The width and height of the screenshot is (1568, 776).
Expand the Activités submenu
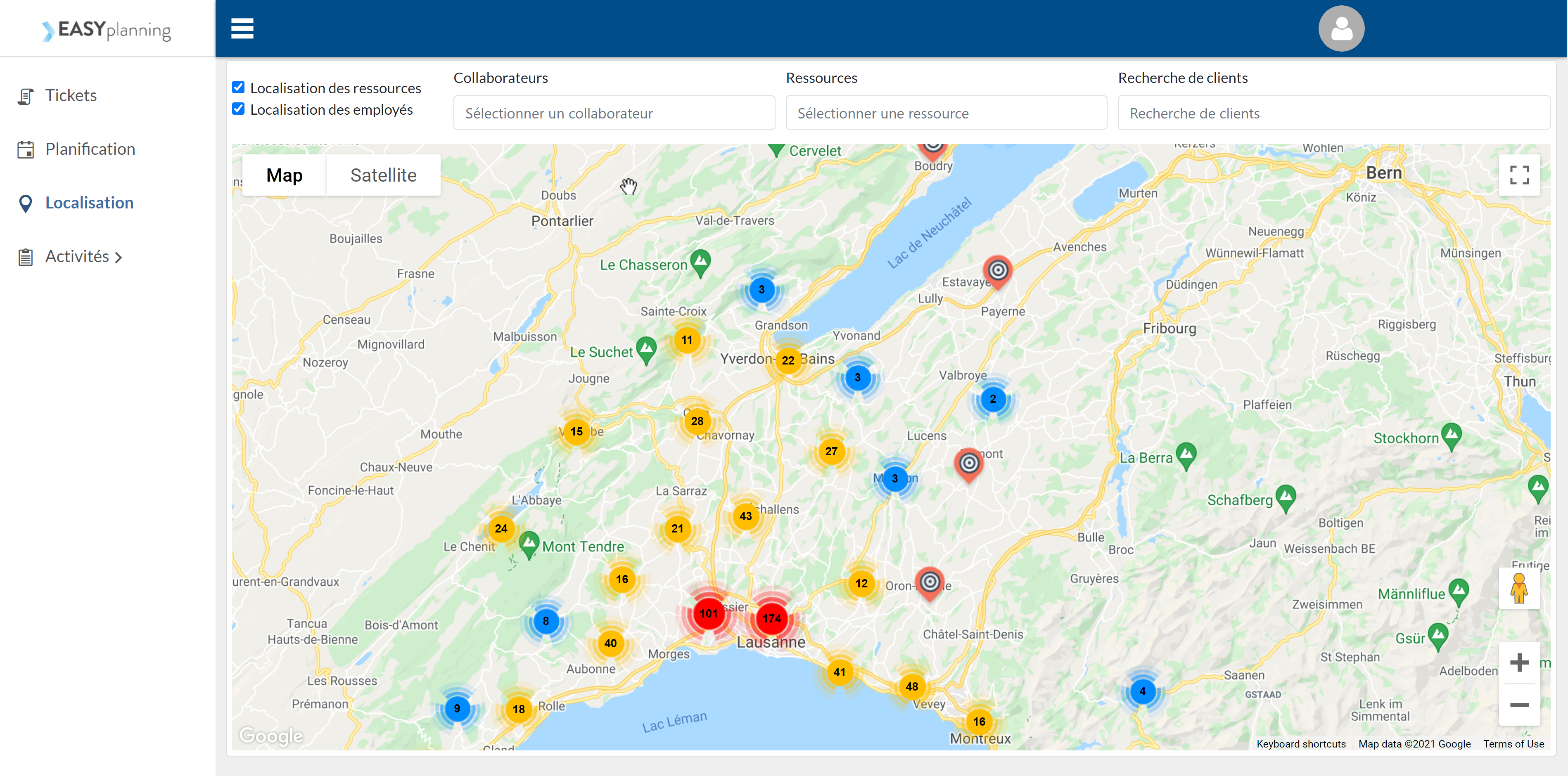pos(83,257)
